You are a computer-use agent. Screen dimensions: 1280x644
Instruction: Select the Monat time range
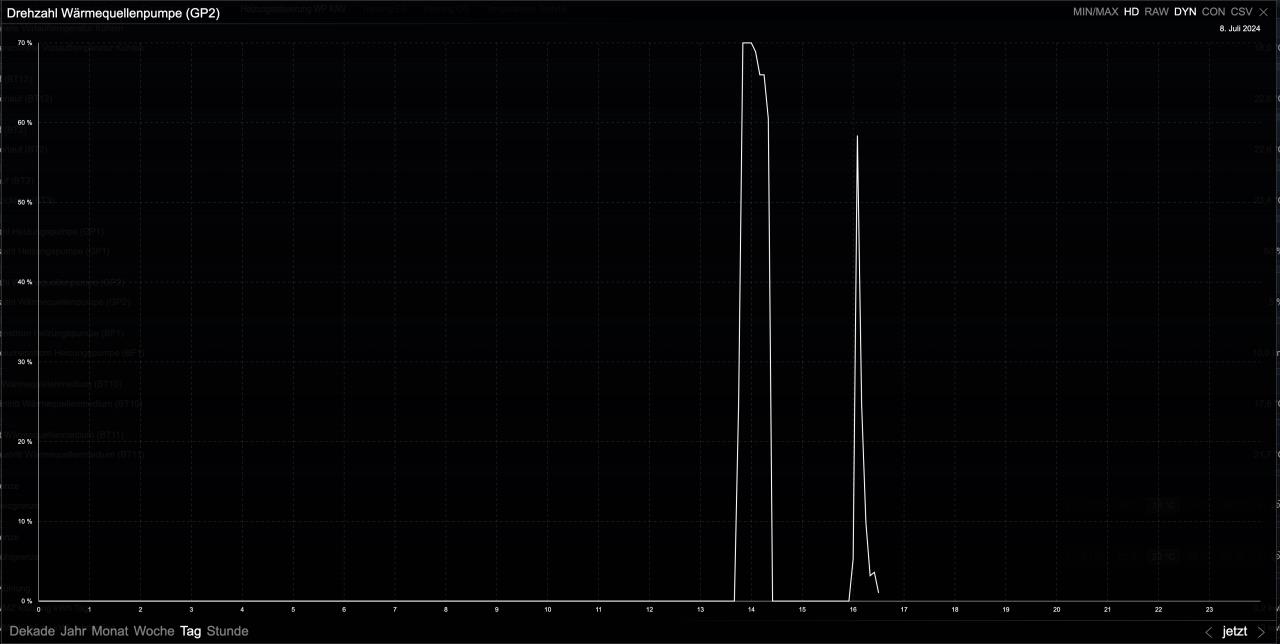coord(110,631)
